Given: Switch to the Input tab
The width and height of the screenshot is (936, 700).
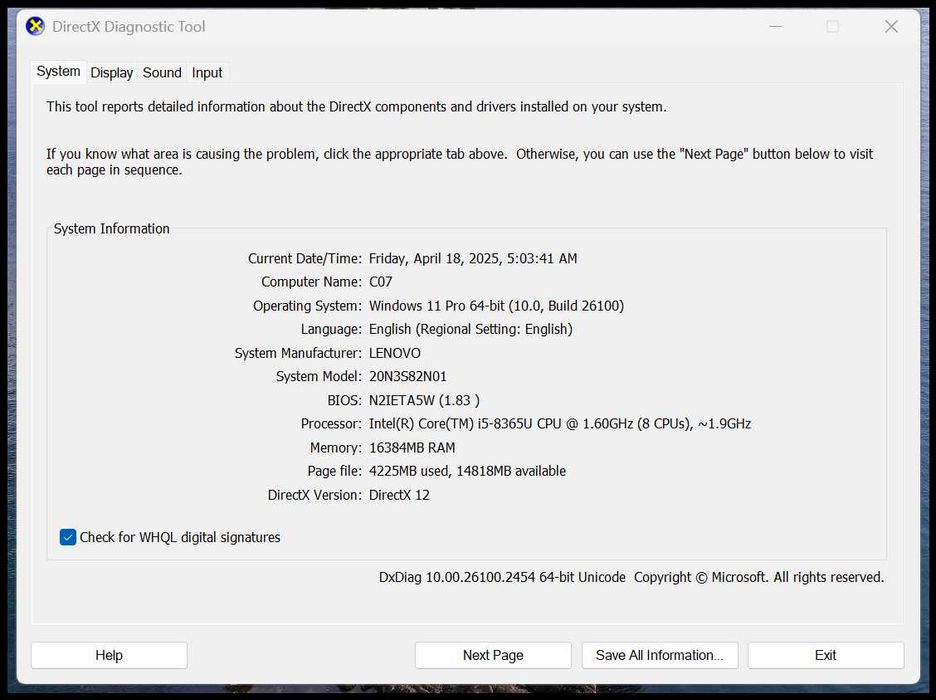Looking at the screenshot, I should [x=207, y=73].
